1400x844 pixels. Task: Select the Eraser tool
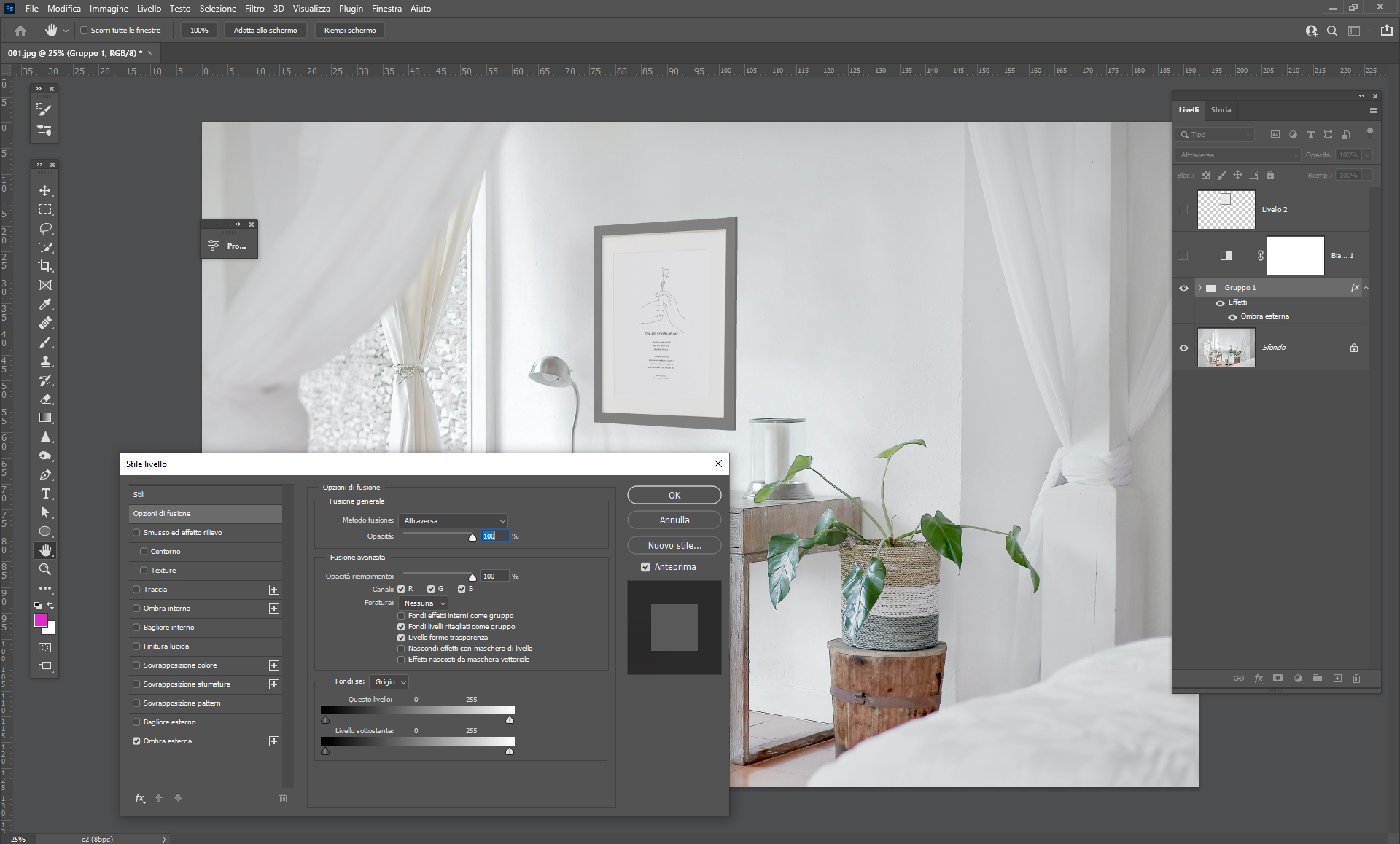pyautogui.click(x=45, y=399)
